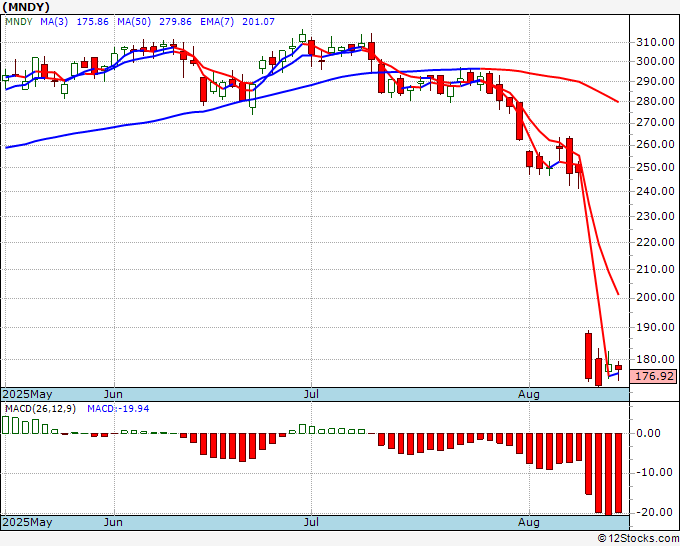Click the (MNDY) chart title
680x546 pixels.
(26, 7)
